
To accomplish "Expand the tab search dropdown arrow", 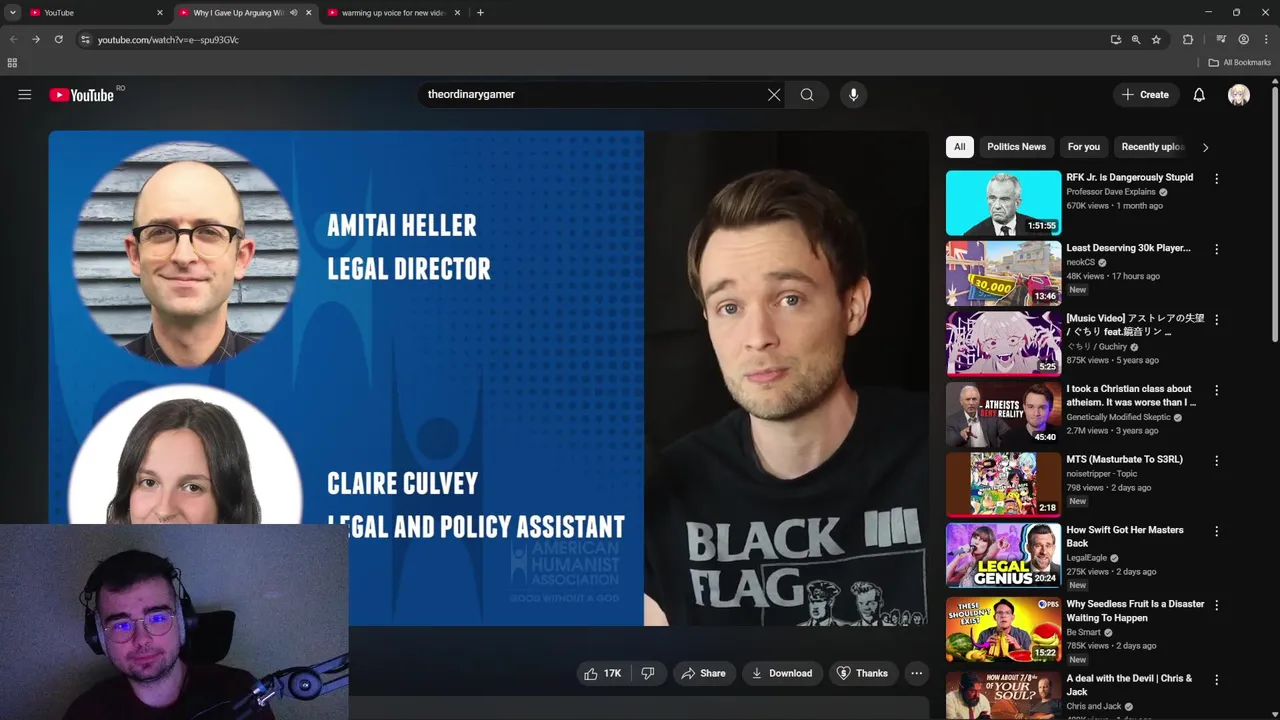I will pos(12,13).
